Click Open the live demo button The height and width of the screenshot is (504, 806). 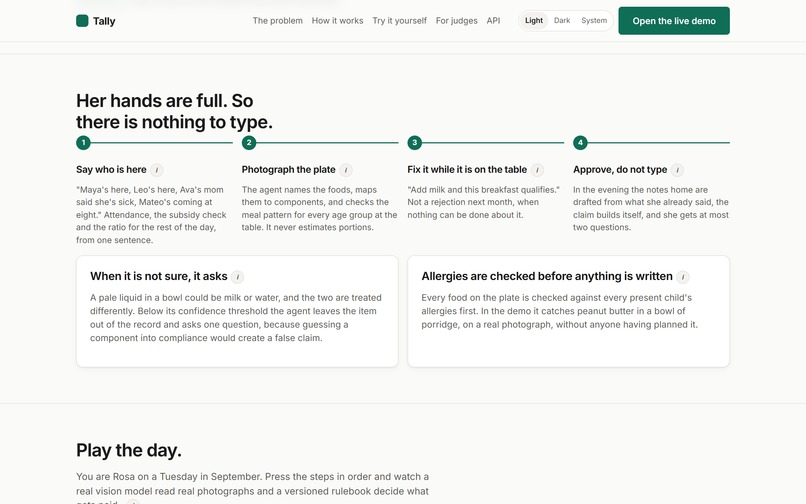[x=674, y=21]
